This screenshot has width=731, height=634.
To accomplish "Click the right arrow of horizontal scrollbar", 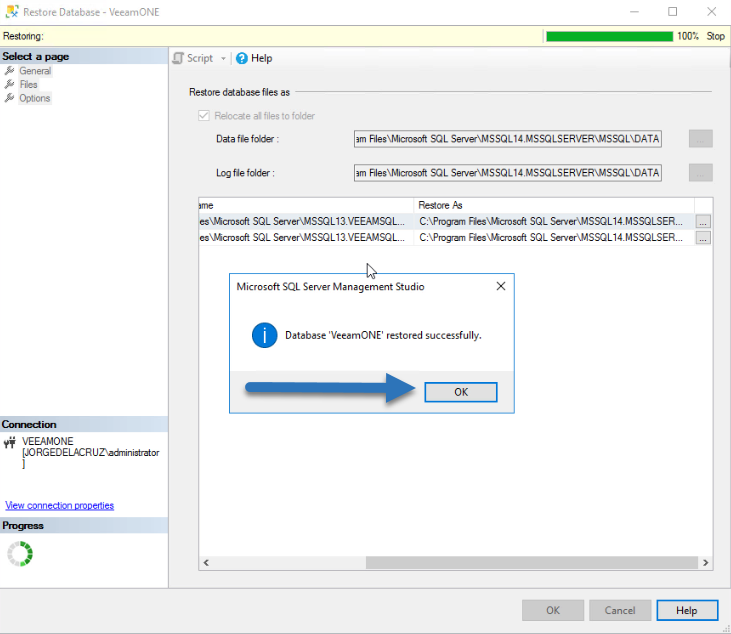I will pos(705,563).
